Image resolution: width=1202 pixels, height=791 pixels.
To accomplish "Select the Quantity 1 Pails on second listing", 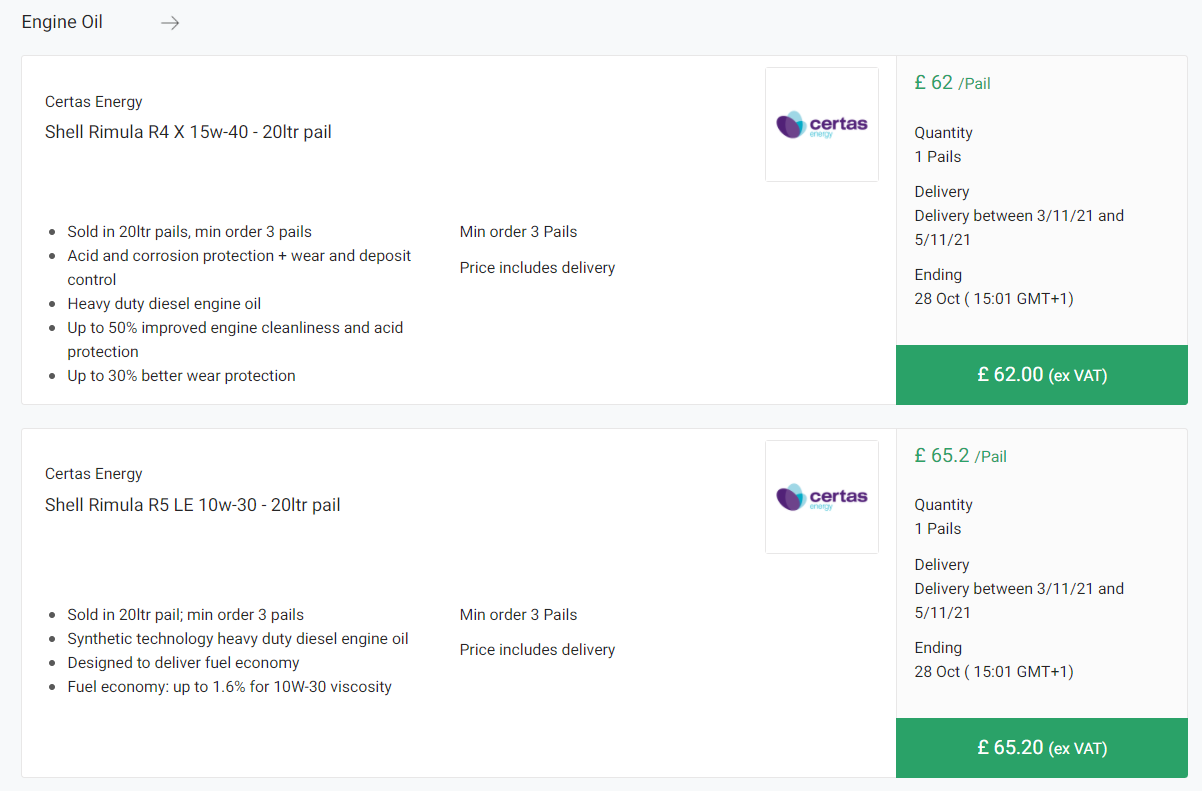I will coord(938,529).
